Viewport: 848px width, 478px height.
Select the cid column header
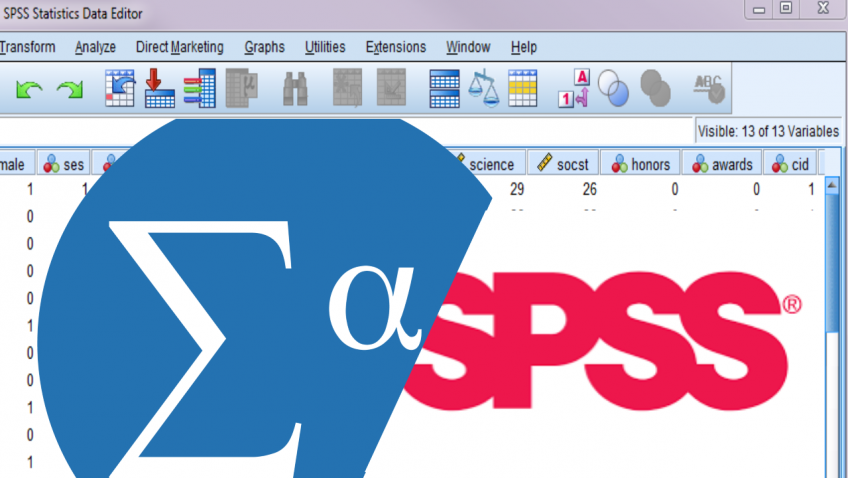(x=790, y=164)
